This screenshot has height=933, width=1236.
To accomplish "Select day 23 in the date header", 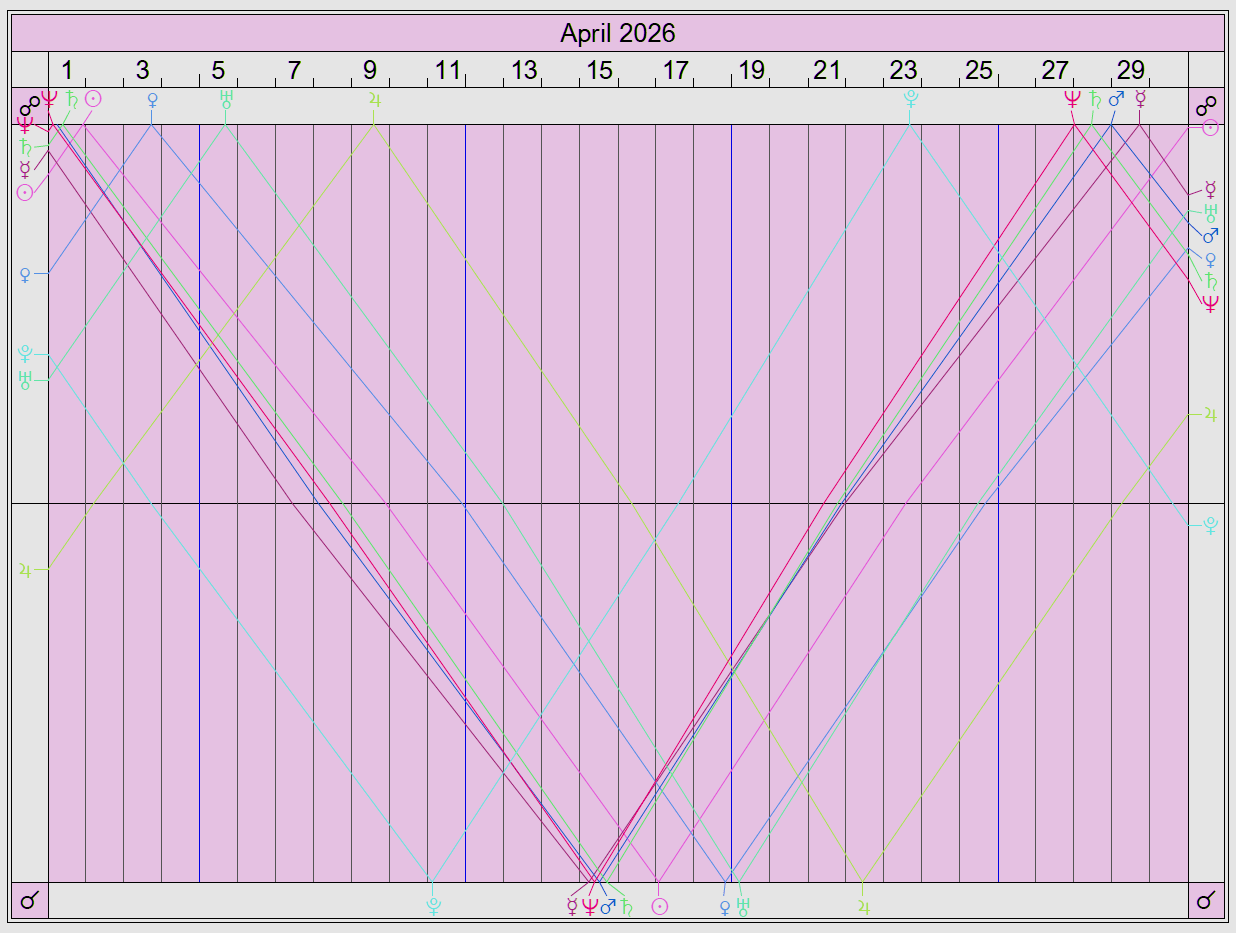I will (902, 70).
